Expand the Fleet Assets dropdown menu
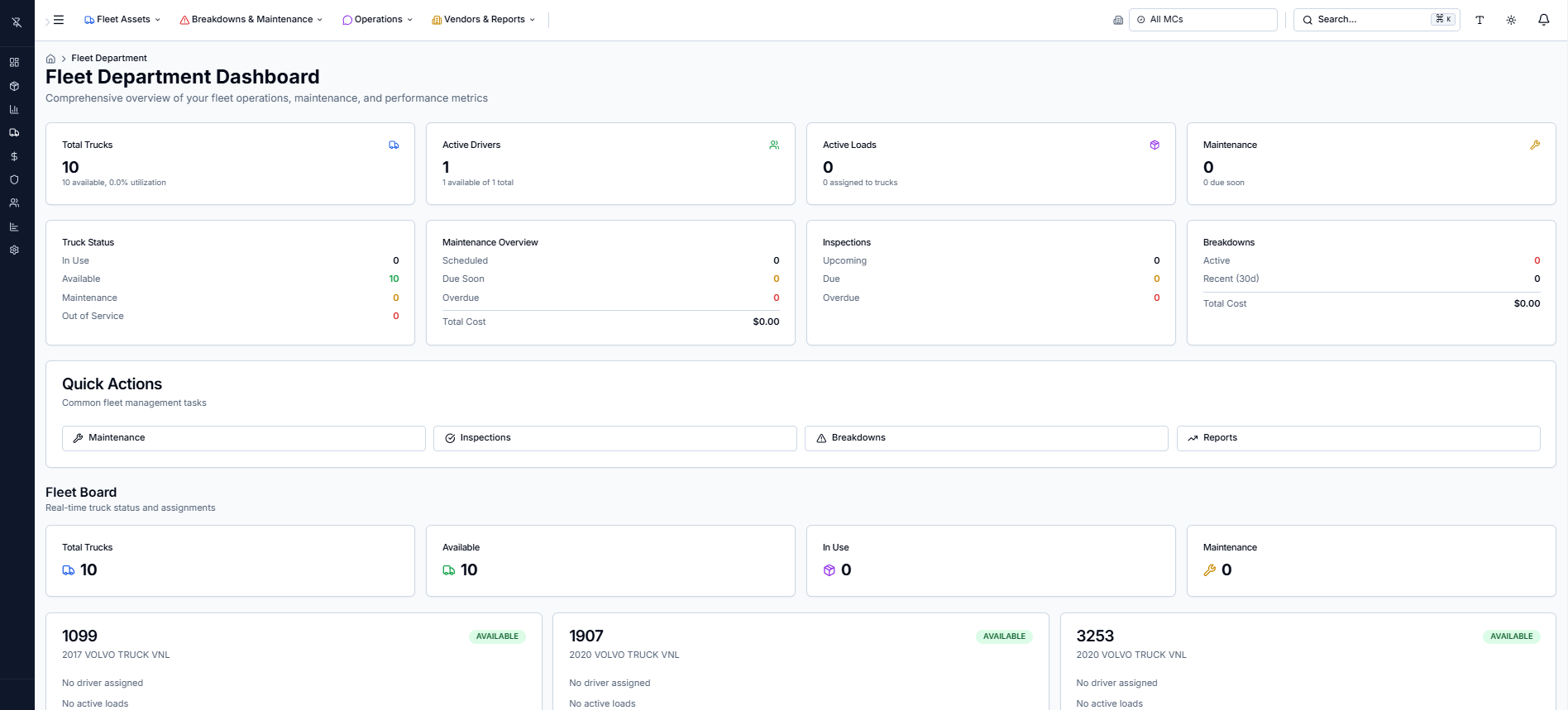This screenshot has height=710, width=1568. pos(122,20)
